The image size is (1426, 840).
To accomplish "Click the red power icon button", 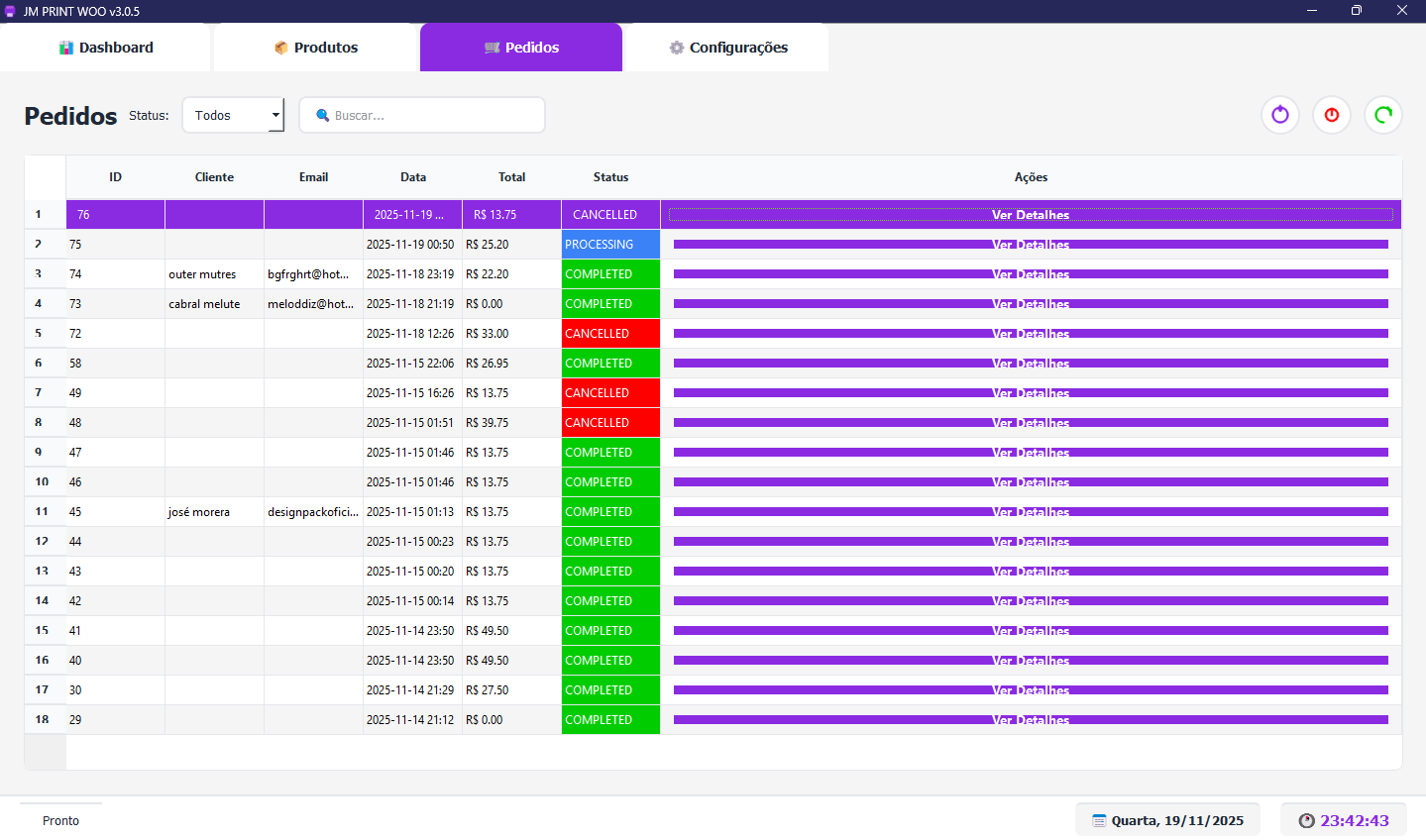I will [1332, 115].
